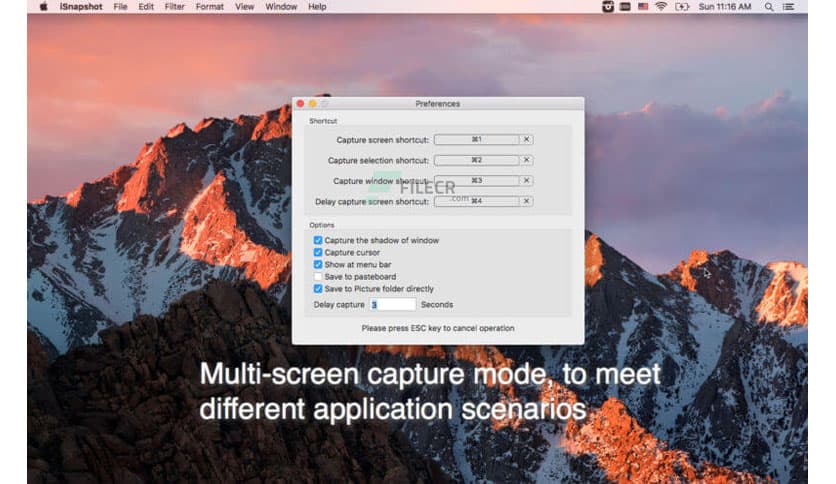The width and height of the screenshot is (836, 484).
Task: Clear the Capture selection shortcut
Action: pyautogui.click(x=526, y=160)
